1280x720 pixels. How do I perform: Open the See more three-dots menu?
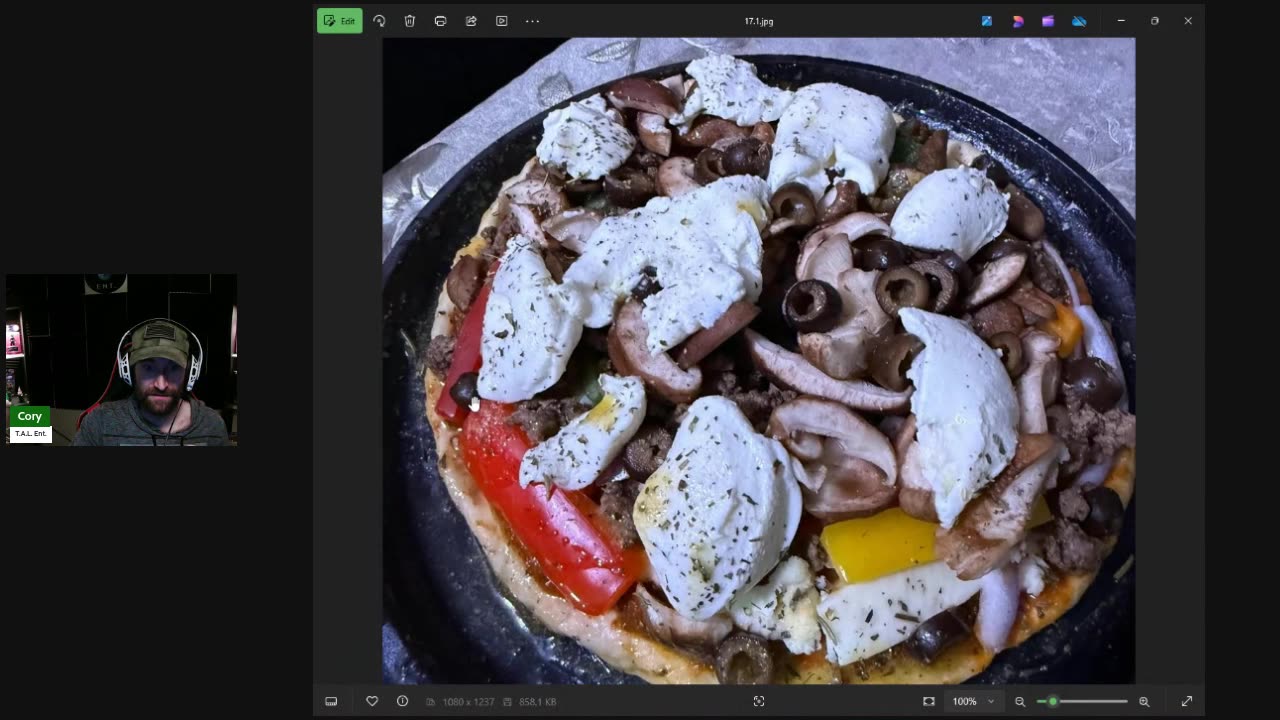click(x=532, y=21)
